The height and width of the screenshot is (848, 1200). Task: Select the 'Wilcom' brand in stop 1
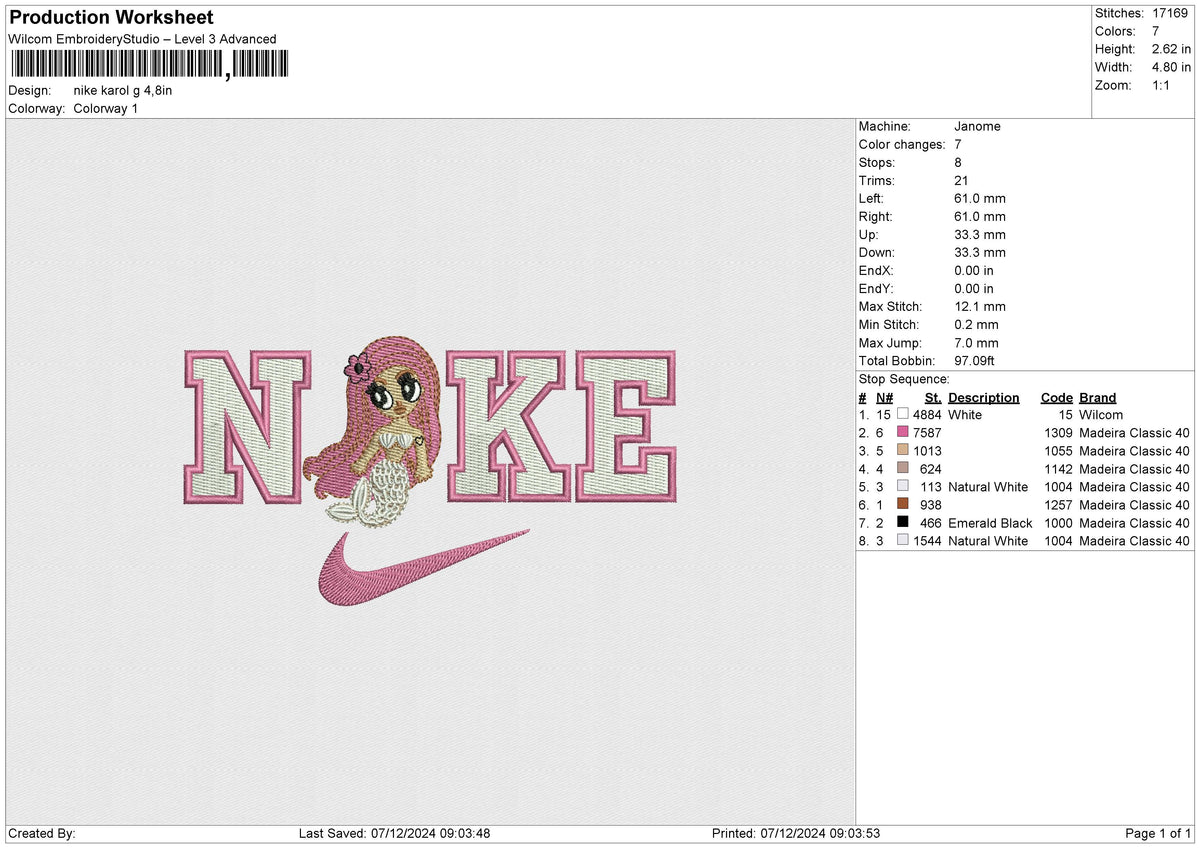[x=1101, y=414]
